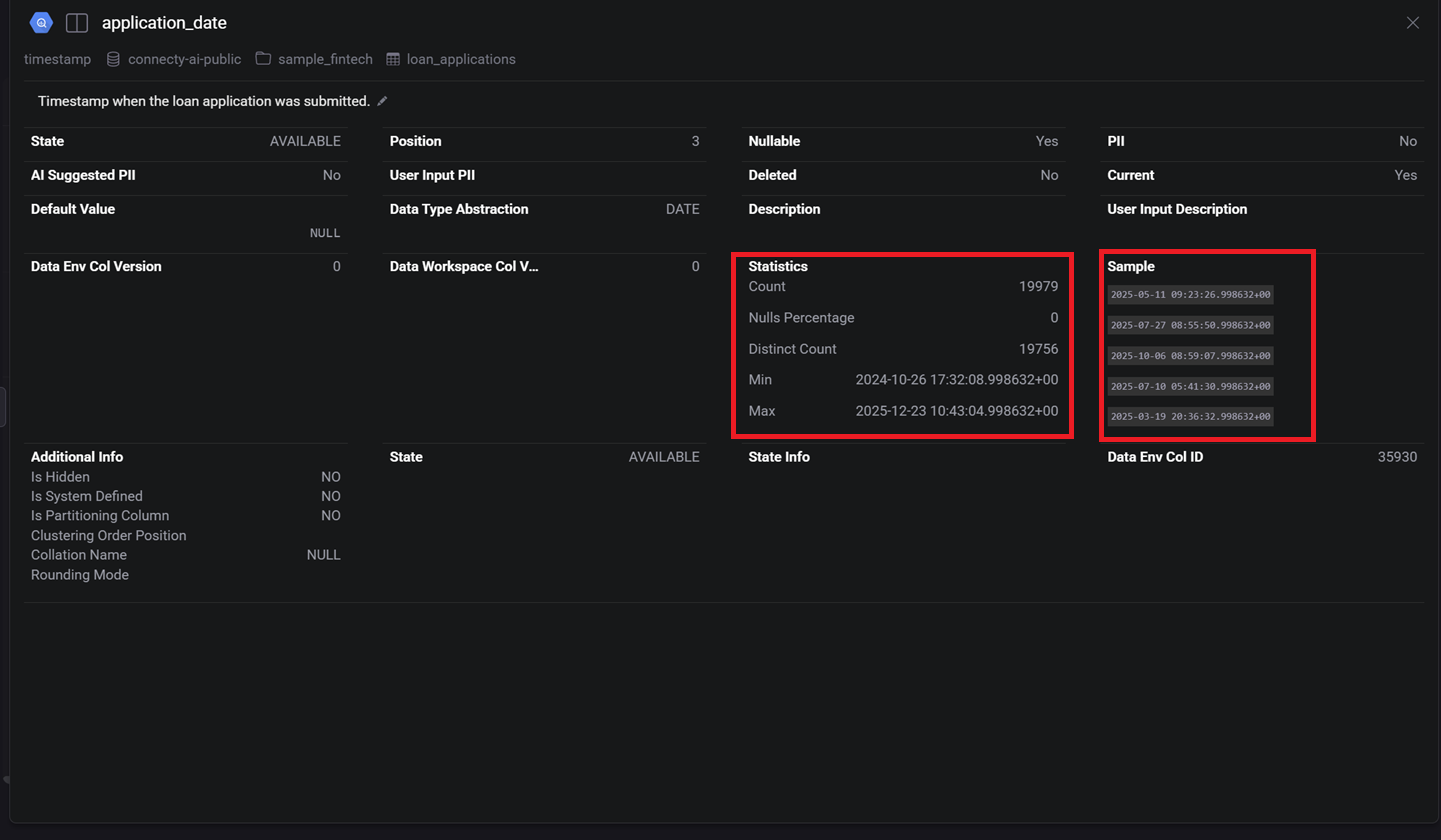
Task: Click the sample chip 2025-10-06 08:59:07
Action: tap(1190, 355)
